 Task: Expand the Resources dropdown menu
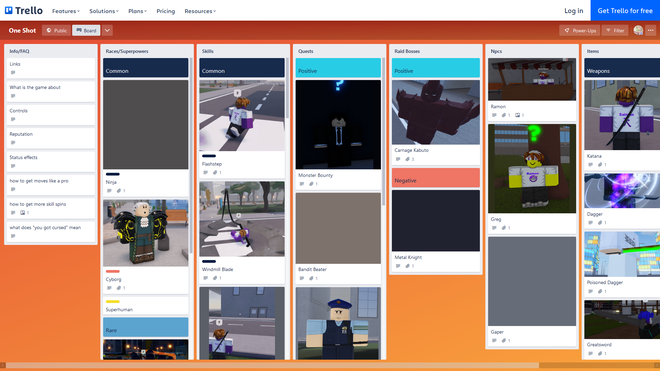click(200, 11)
